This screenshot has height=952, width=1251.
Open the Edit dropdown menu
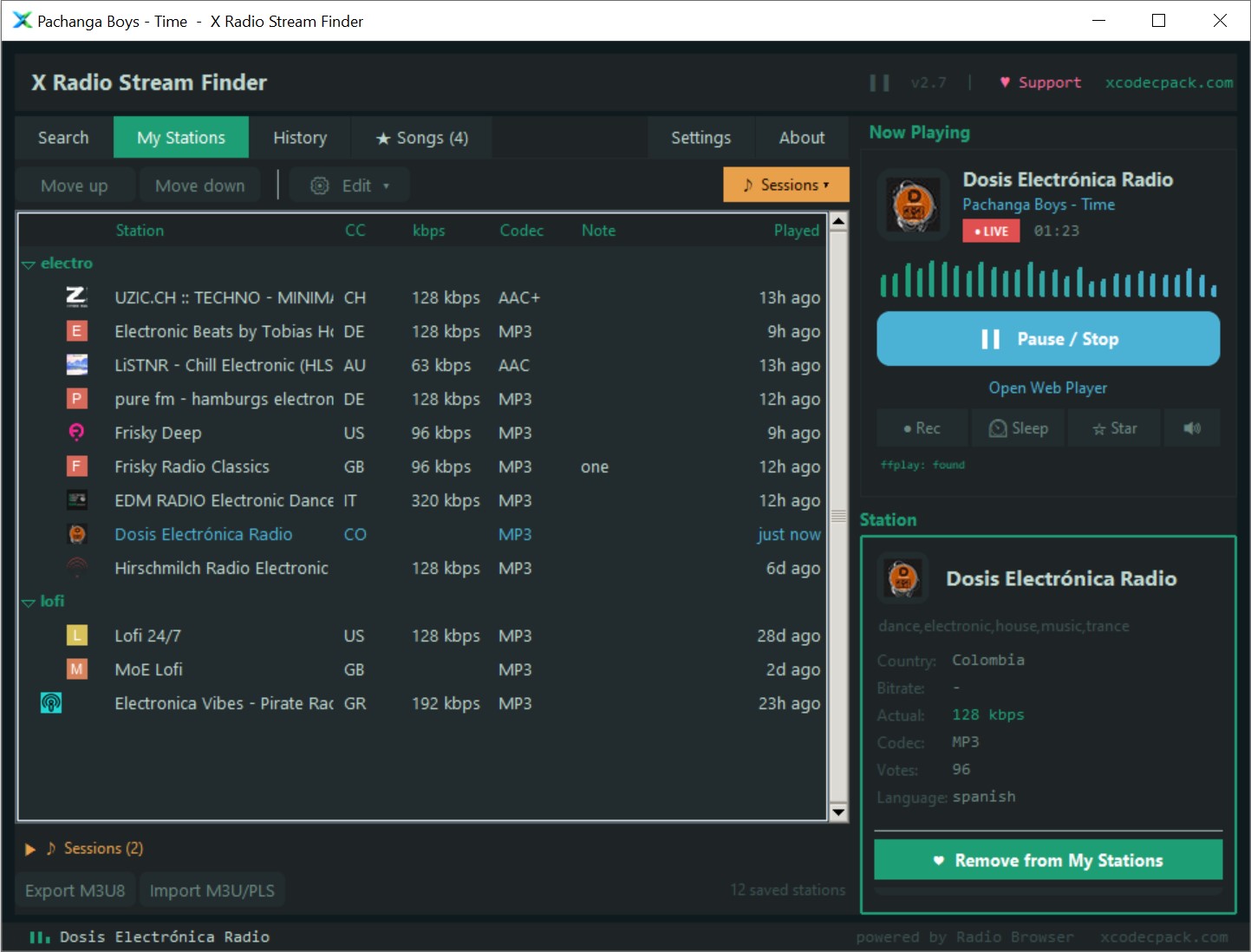coord(349,186)
